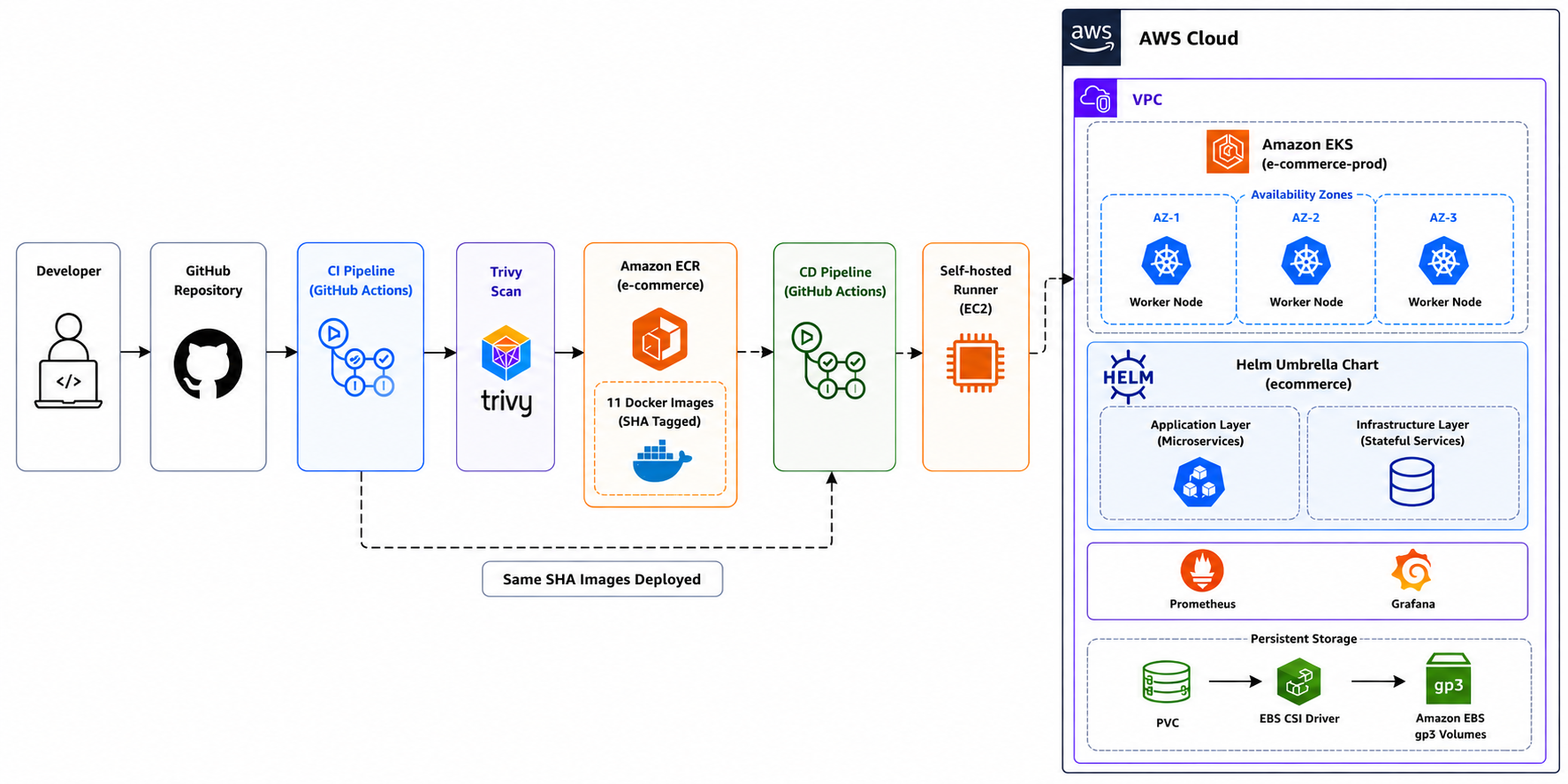
Task: Click the 'AWS Cloud' title text
Action: coord(1188,38)
